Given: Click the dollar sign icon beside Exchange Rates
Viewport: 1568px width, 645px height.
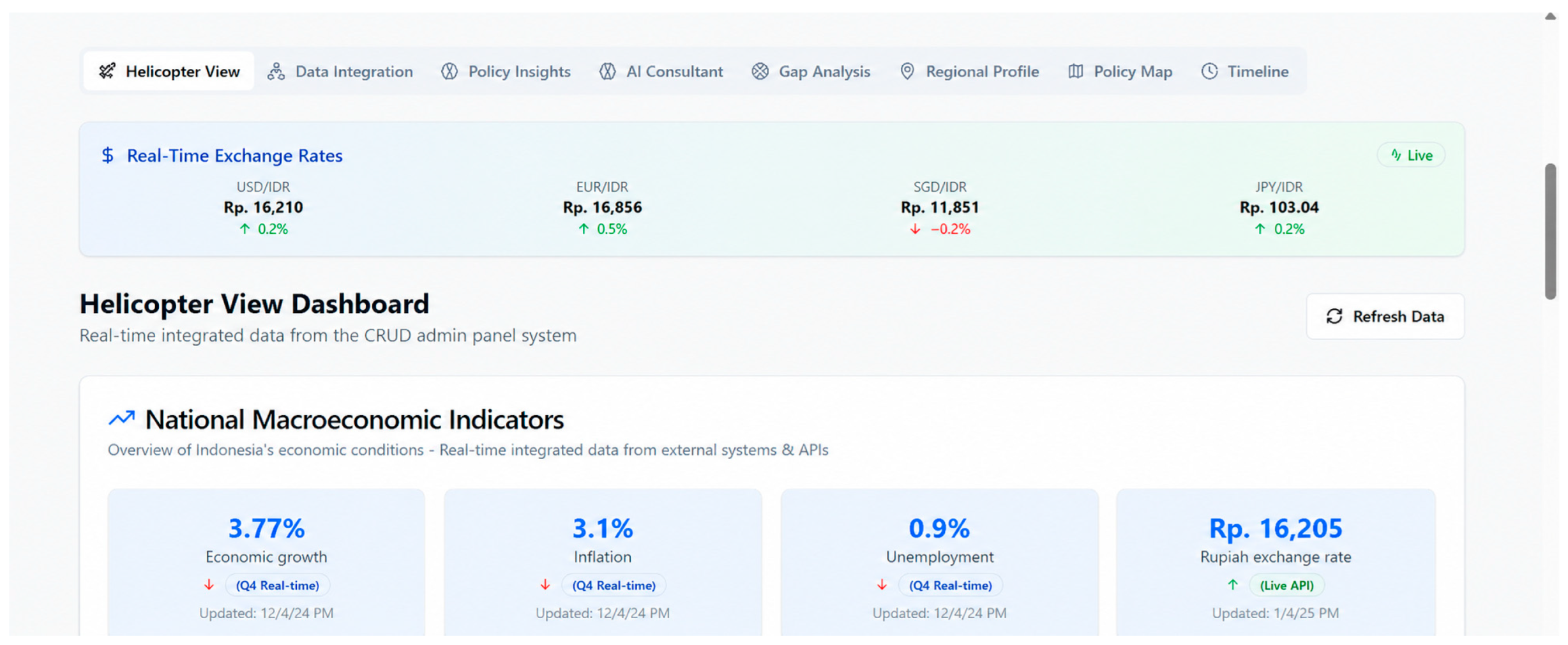Looking at the screenshot, I should pyautogui.click(x=108, y=155).
